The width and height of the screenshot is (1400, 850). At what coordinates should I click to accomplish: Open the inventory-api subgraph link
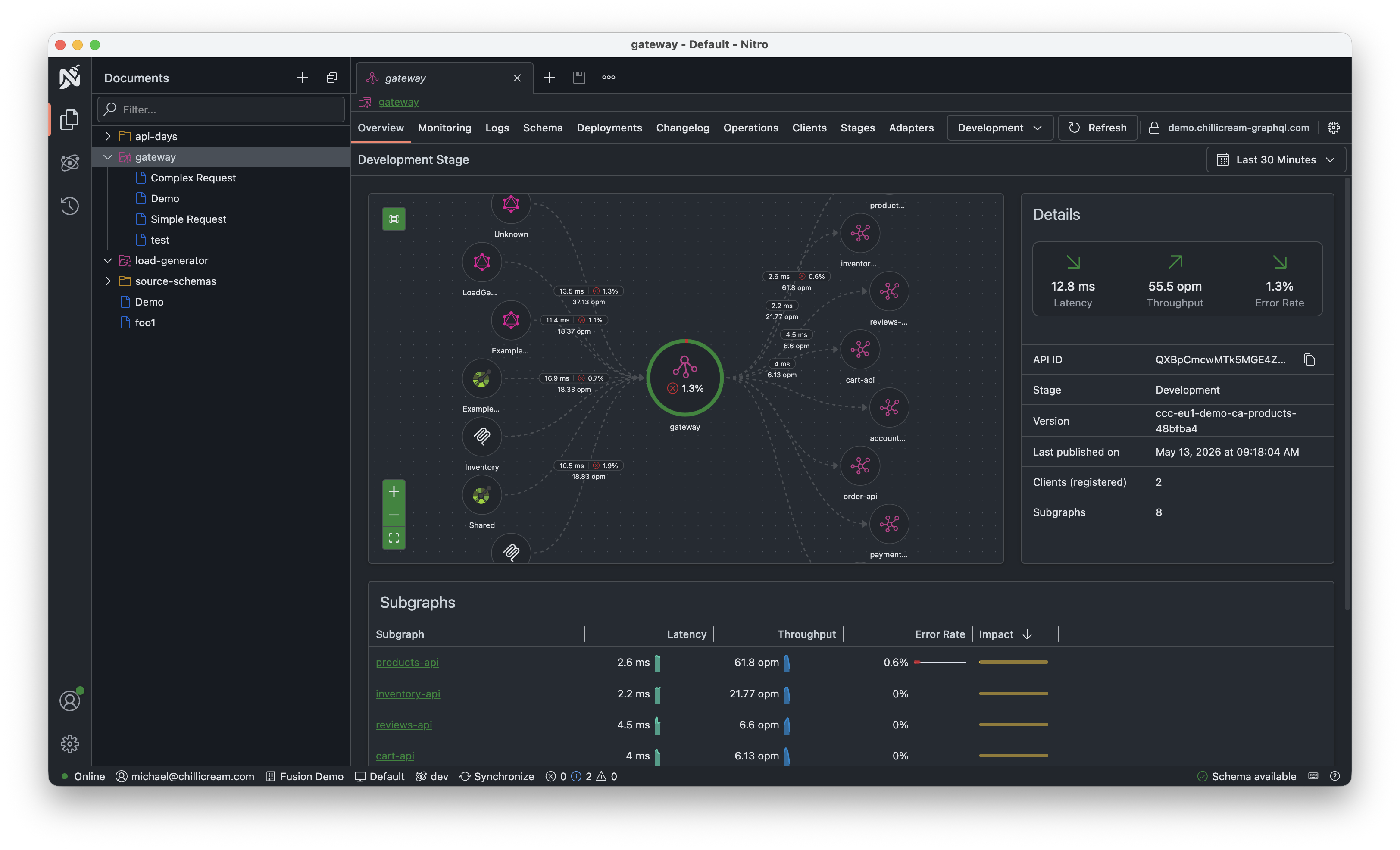point(407,693)
